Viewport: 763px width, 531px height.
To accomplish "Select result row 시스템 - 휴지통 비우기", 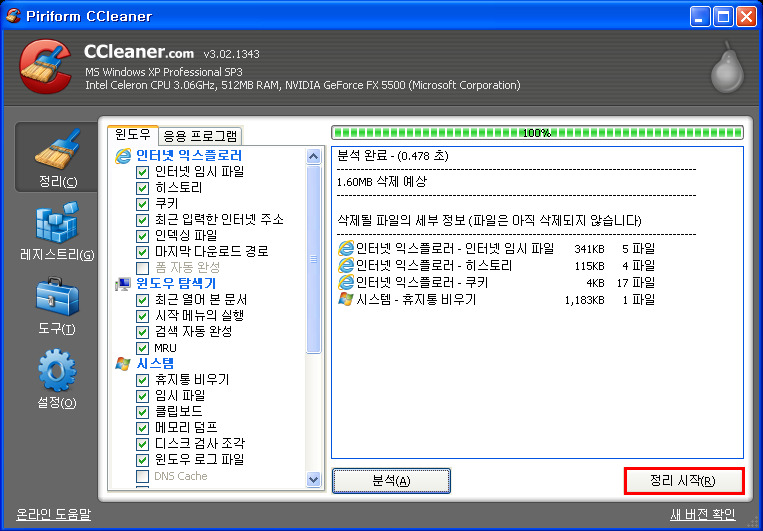I will click(x=496, y=299).
